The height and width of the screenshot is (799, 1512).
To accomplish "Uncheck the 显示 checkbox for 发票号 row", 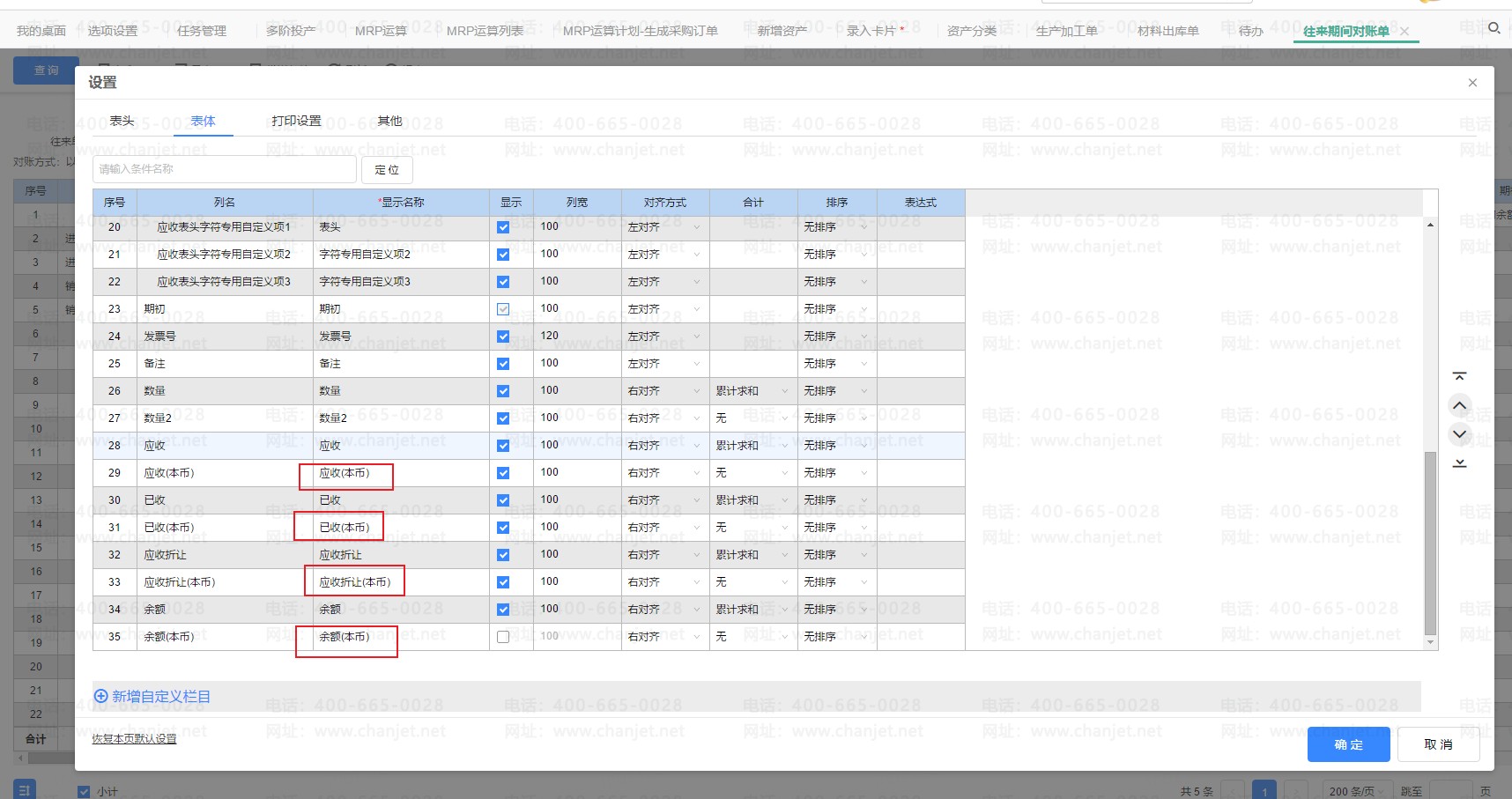I will click(x=503, y=337).
